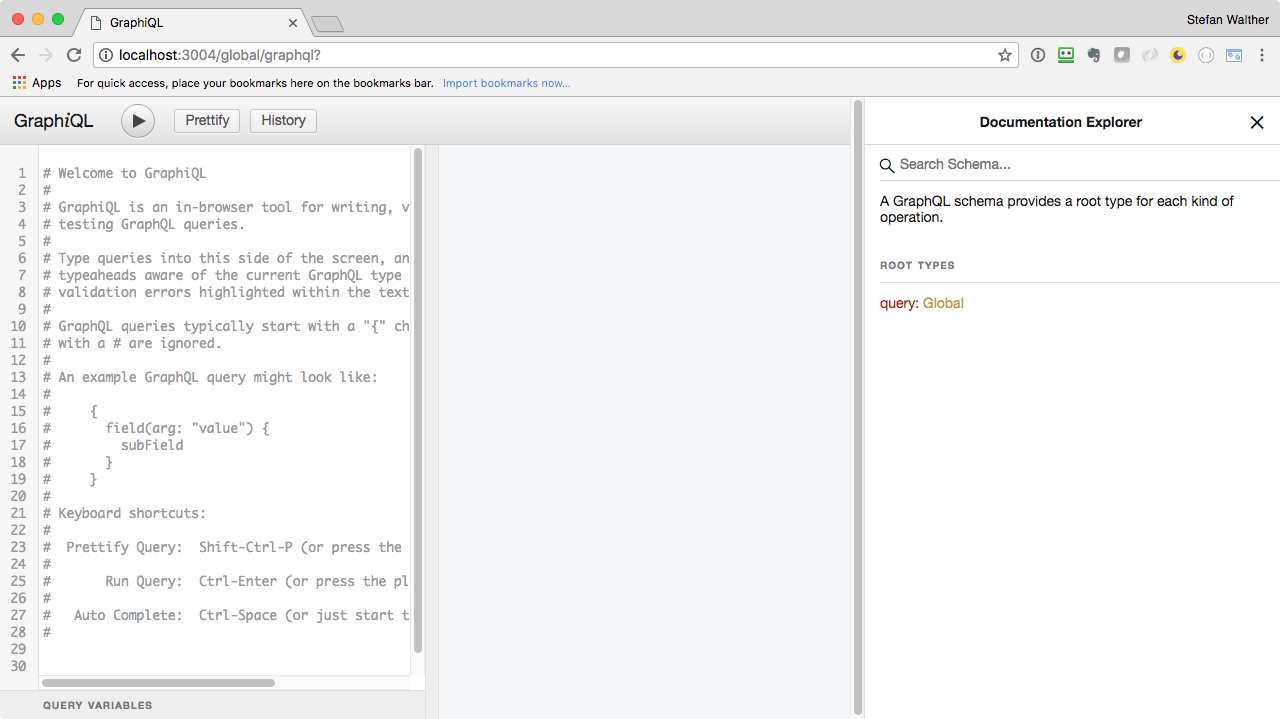The image size is (1280, 719).
Task: Click the green robot extension icon
Action: tap(1066, 55)
